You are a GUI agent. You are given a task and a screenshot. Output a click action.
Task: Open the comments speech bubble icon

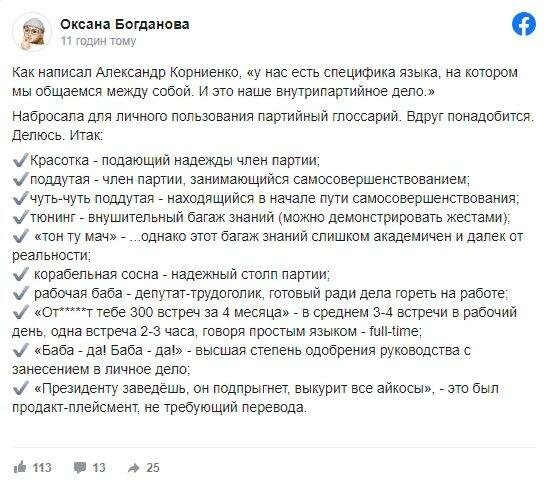pos(80,468)
